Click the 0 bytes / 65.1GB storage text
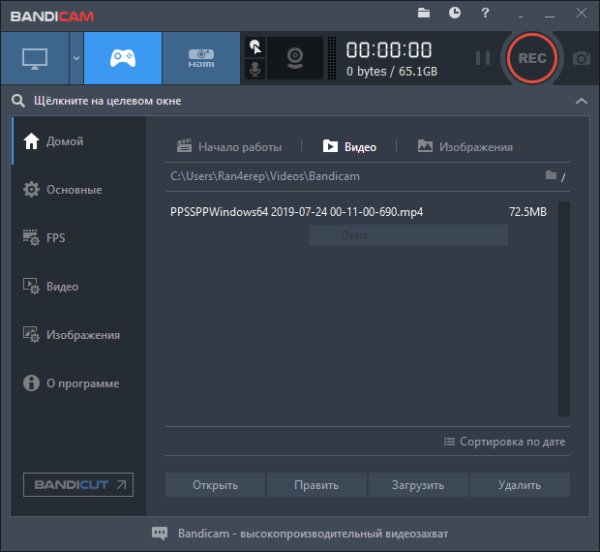The width and height of the screenshot is (600, 552). (391, 72)
